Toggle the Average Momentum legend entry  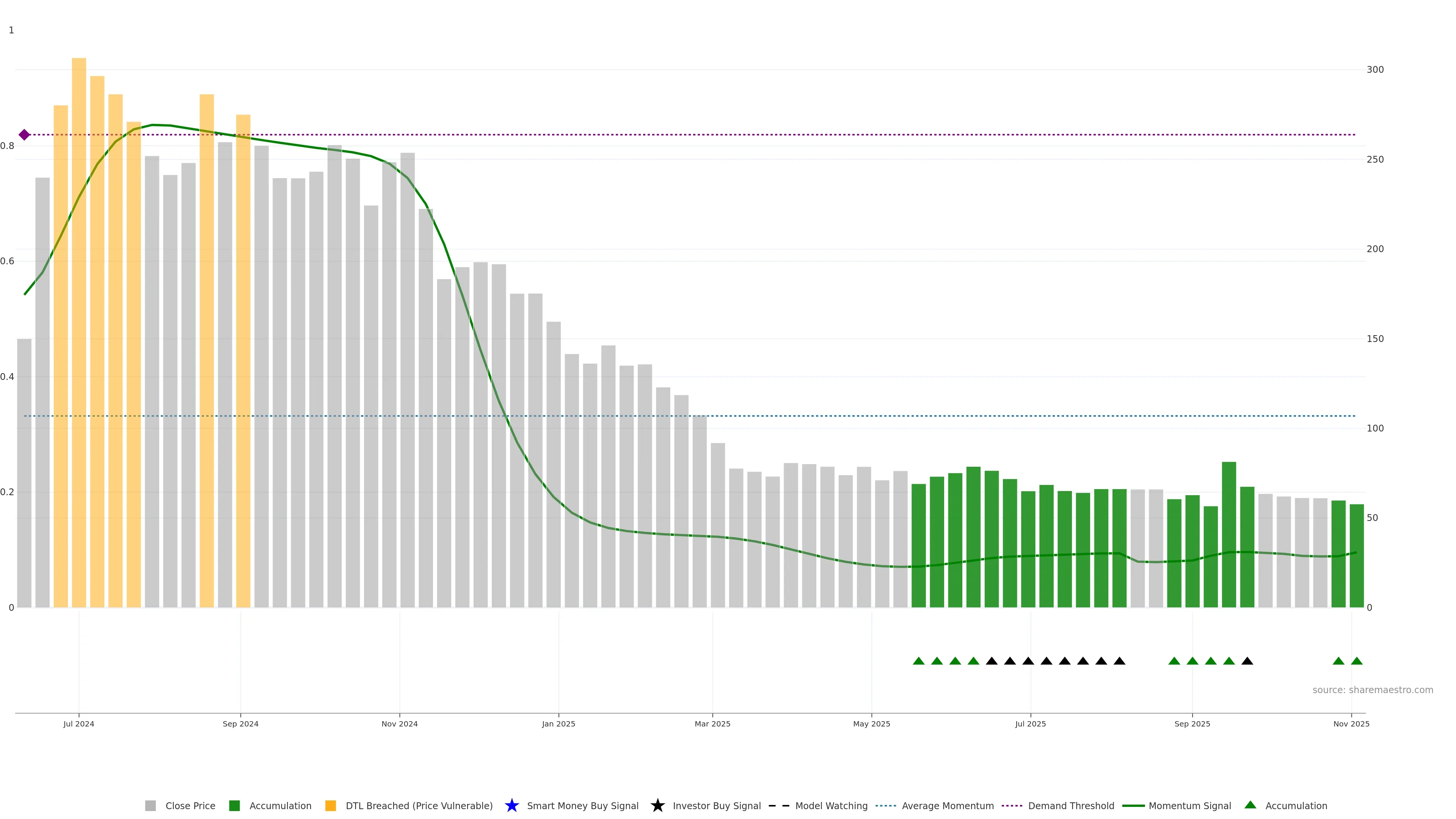click(x=947, y=805)
